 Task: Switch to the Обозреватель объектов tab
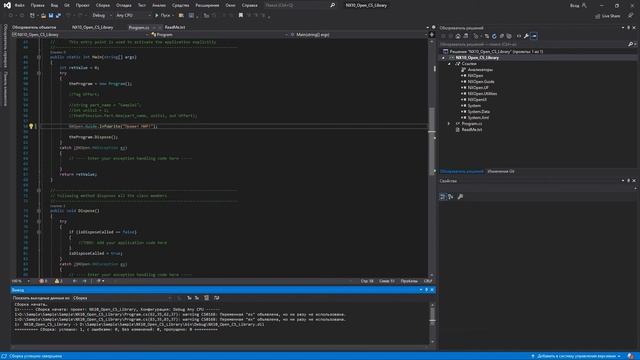34,27
